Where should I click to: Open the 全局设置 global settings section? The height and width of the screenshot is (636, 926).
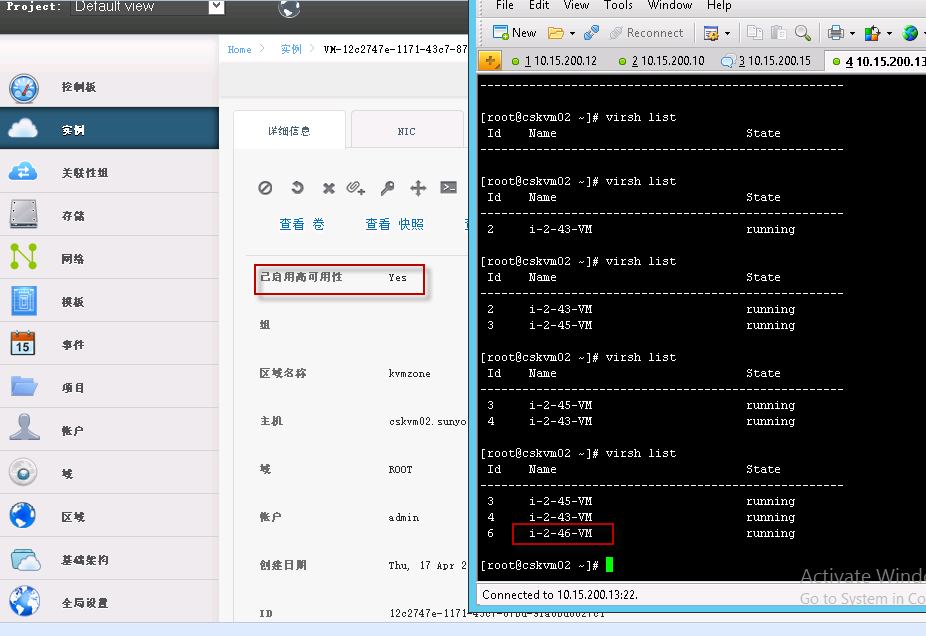tap(109, 602)
